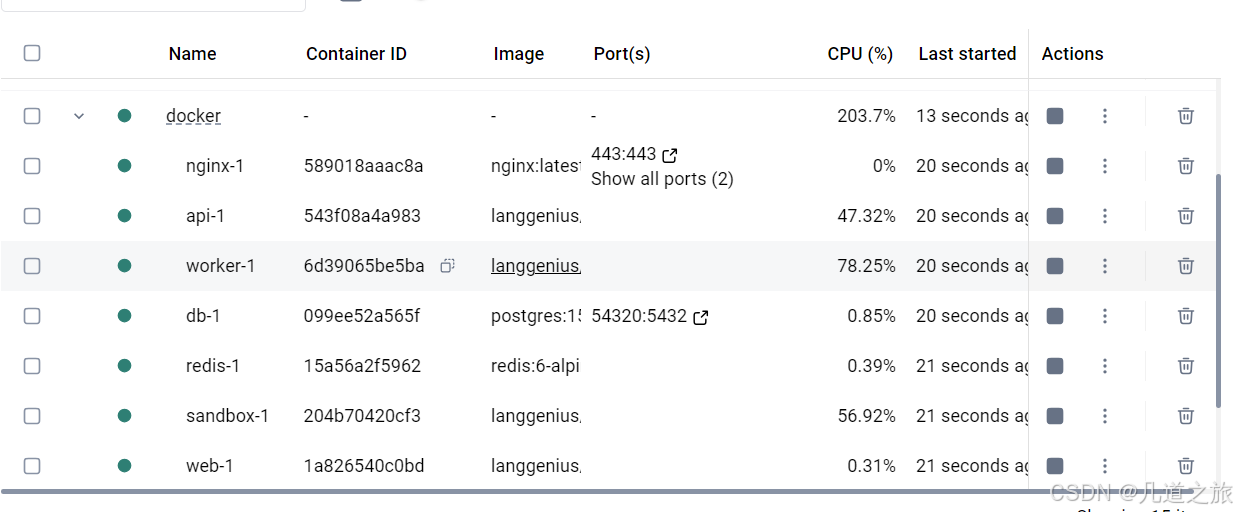Stop the nginx-1 container
This screenshot has width=1237, height=512.
point(1054,166)
